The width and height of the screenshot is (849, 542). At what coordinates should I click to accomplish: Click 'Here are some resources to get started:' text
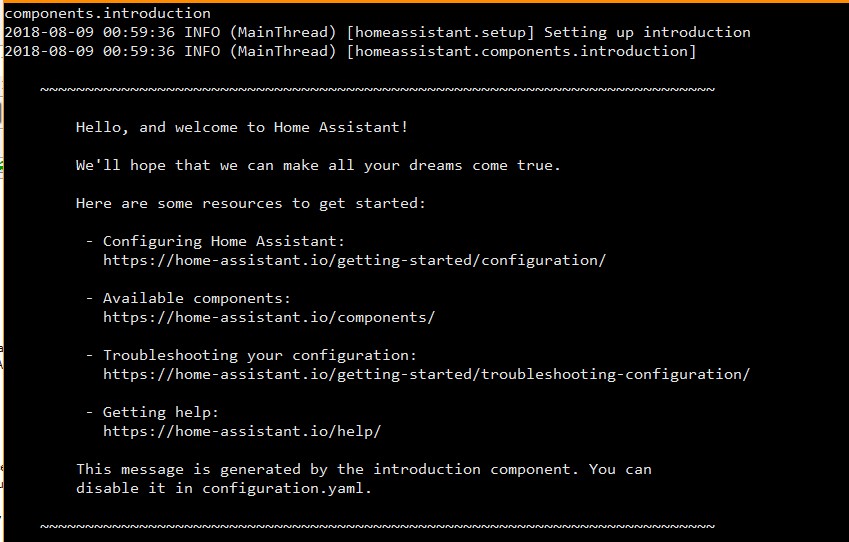coord(251,204)
